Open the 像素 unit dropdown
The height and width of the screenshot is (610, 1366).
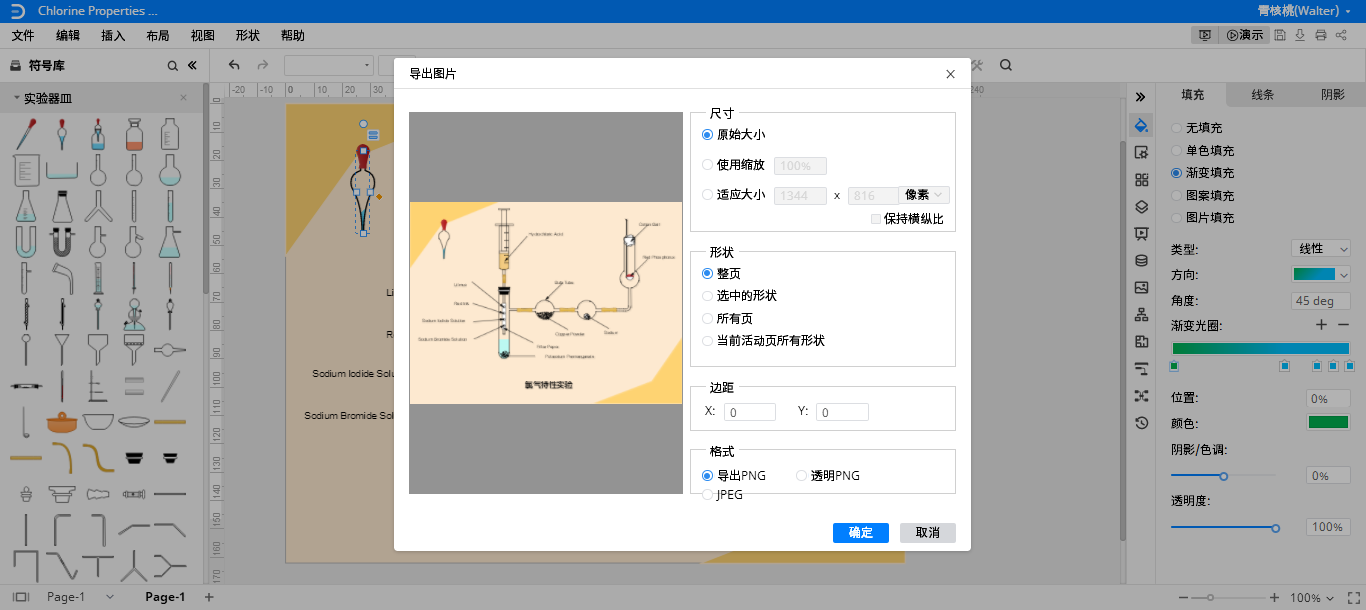(925, 195)
